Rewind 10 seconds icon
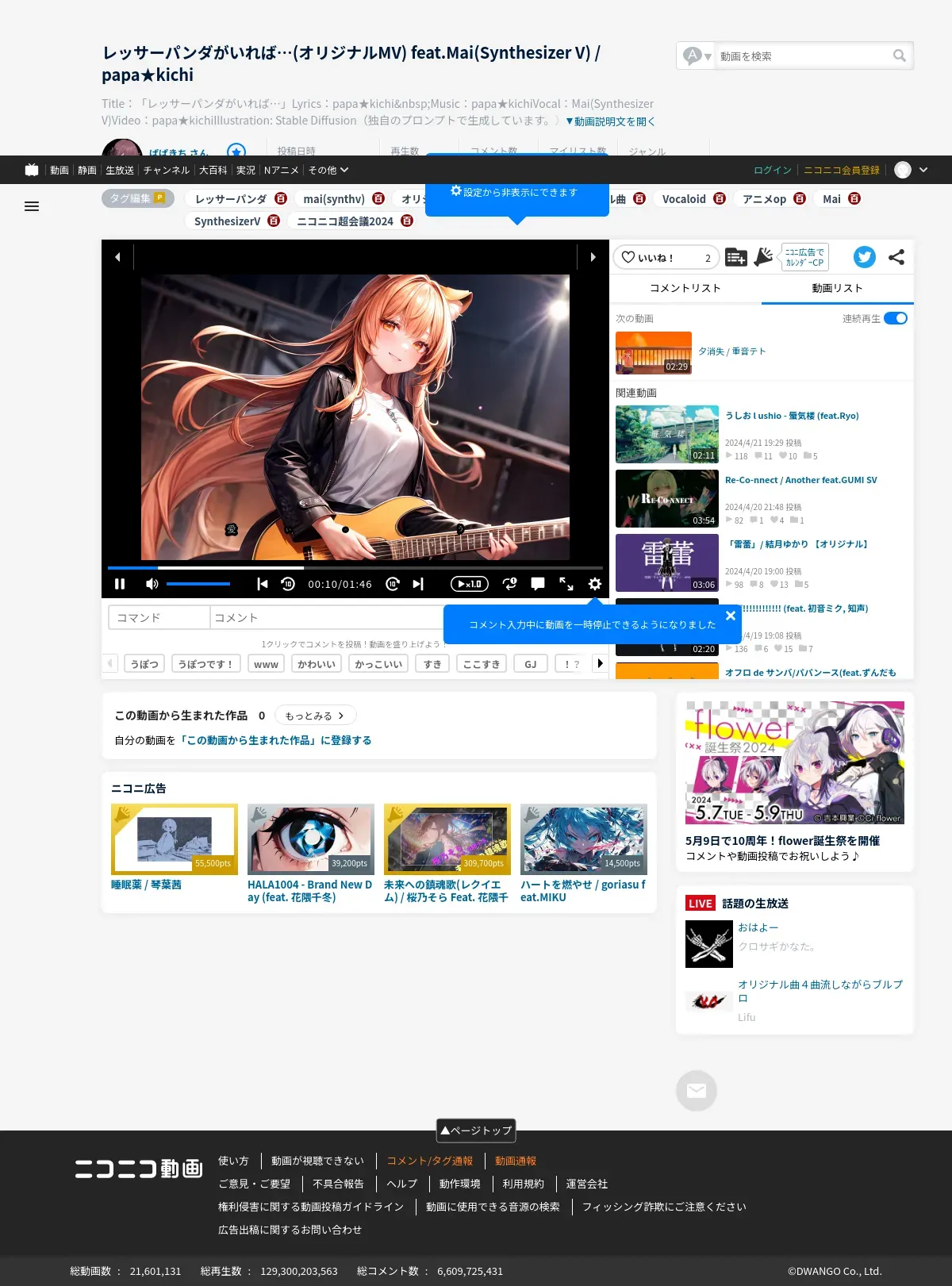The width and height of the screenshot is (952, 1286). [x=288, y=584]
